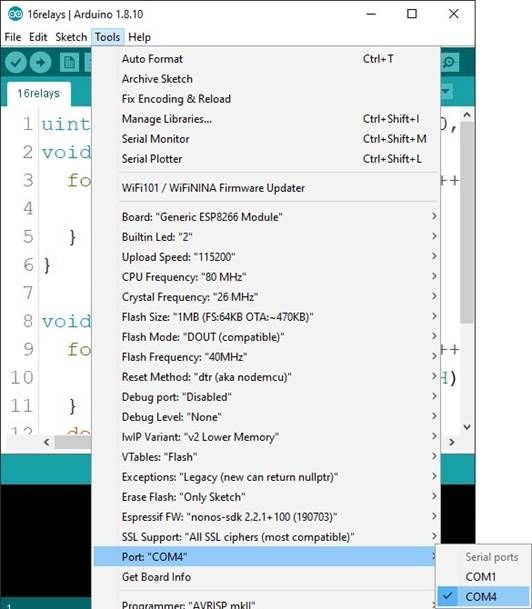Click line number 5 in editor
Viewport: 532px width, 609px height.
[28, 237]
